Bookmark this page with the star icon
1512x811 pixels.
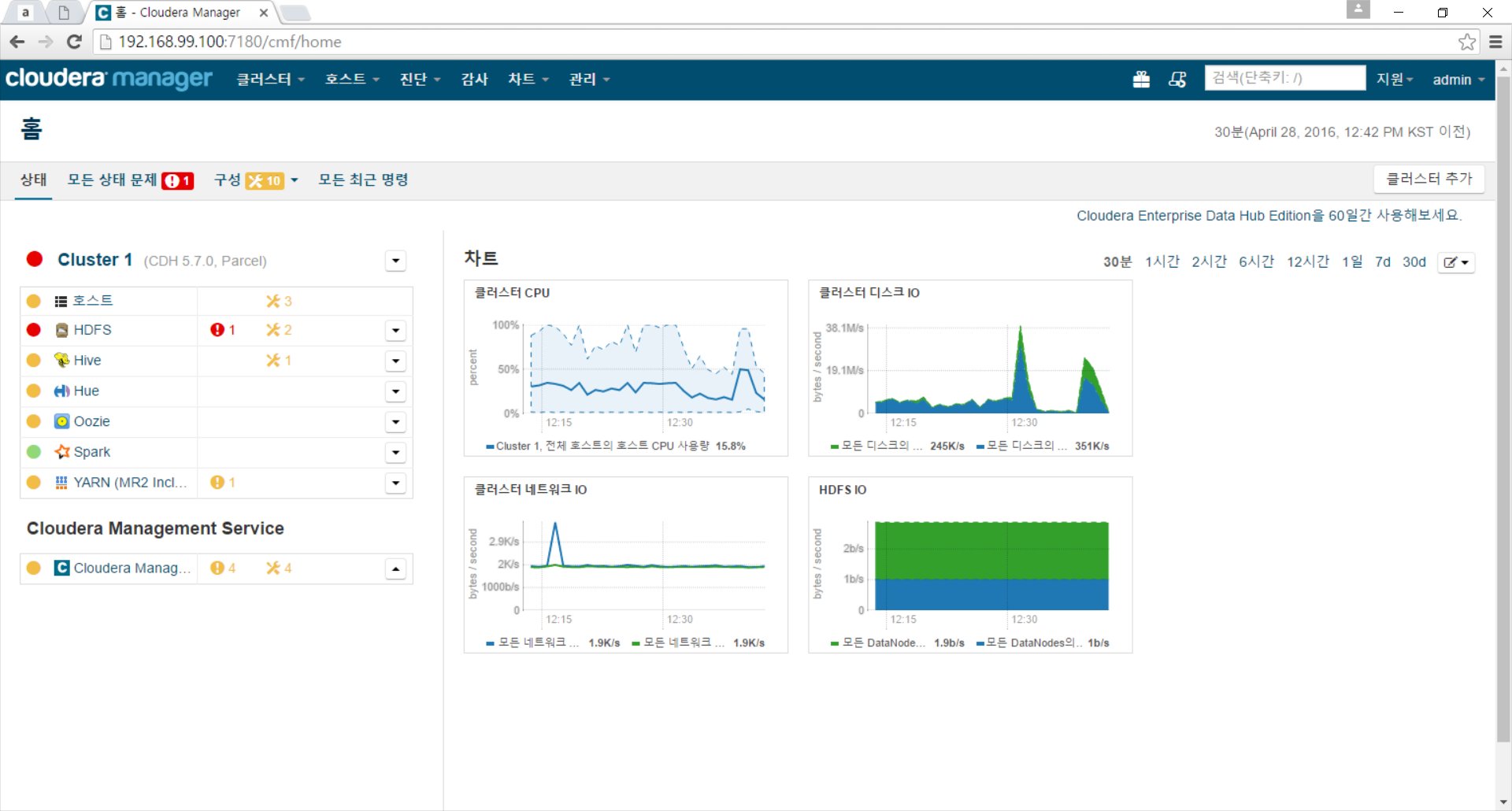tap(1466, 42)
